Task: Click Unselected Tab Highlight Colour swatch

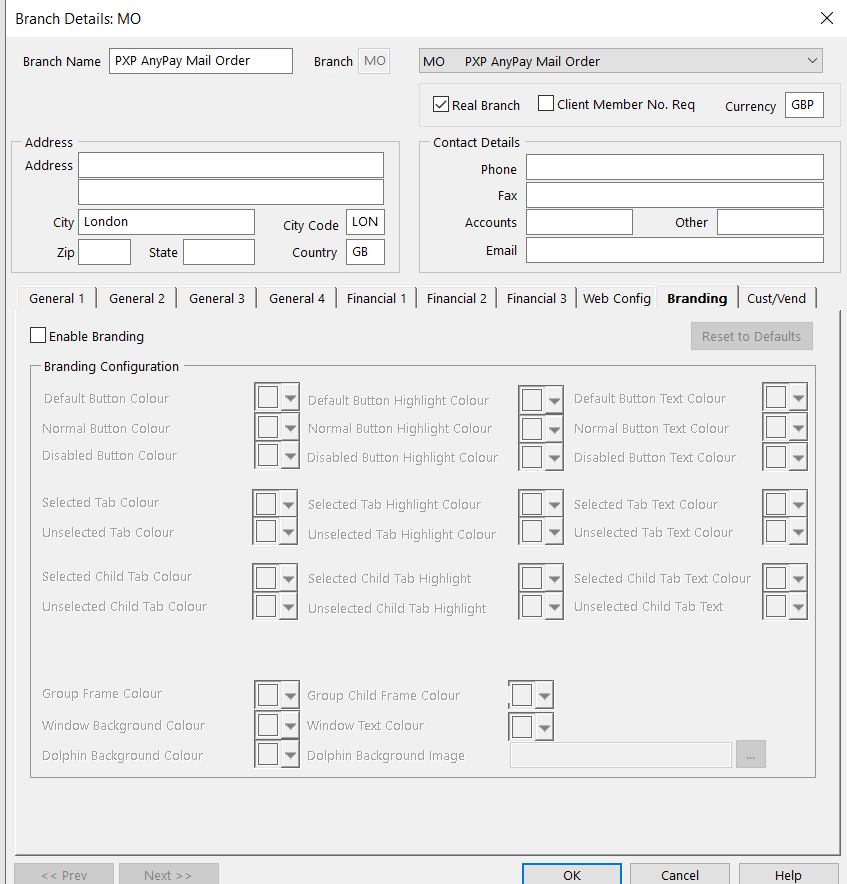Action: click(x=532, y=531)
